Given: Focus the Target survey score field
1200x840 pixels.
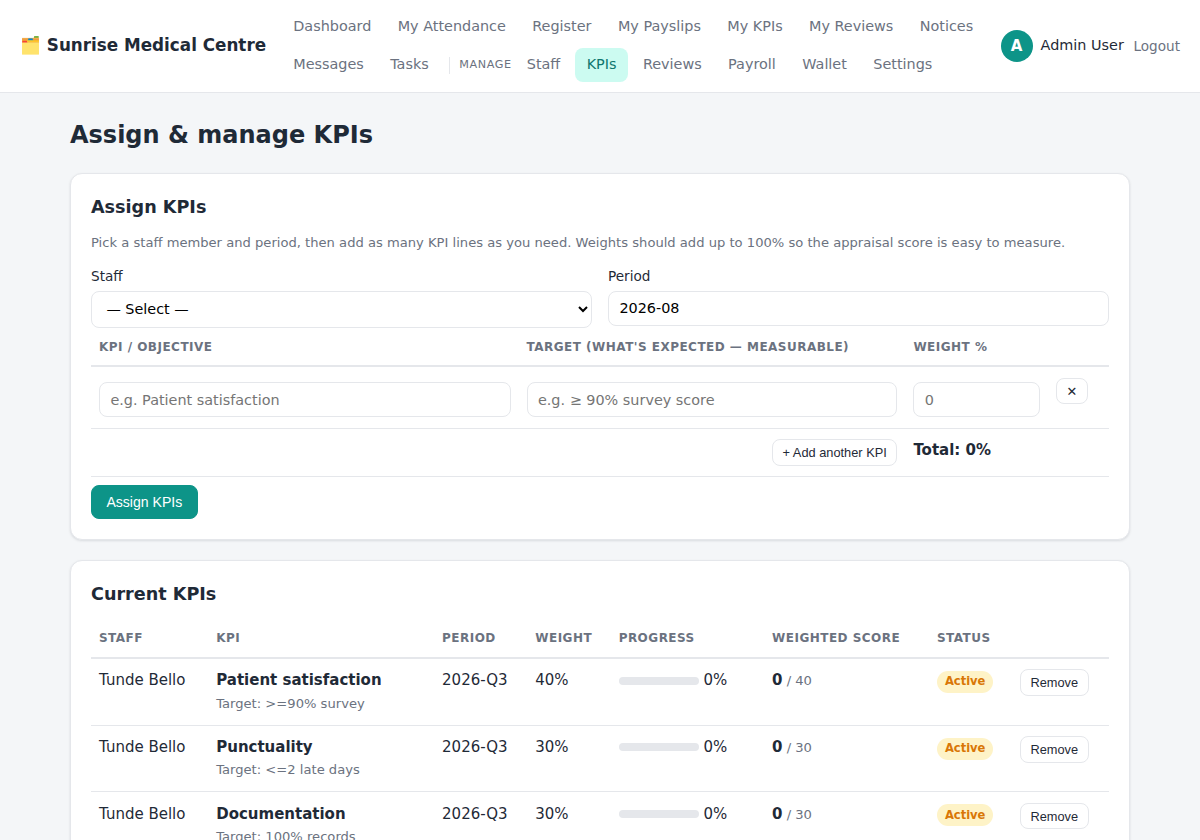Looking at the screenshot, I should coord(712,400).
